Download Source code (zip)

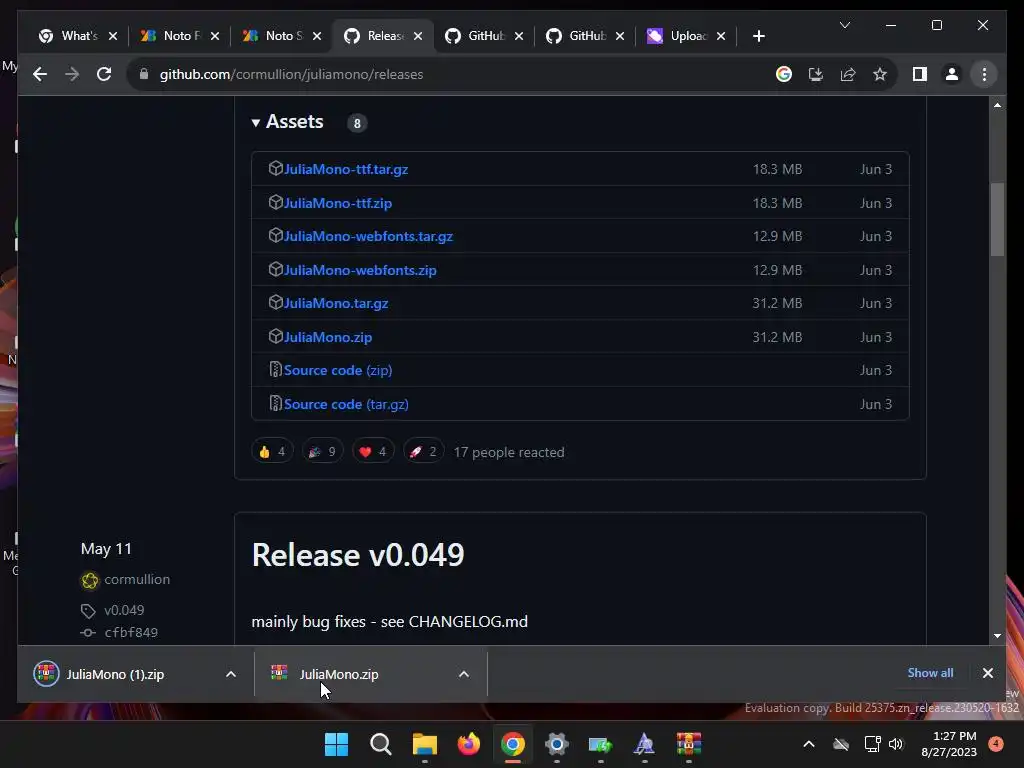338,370
